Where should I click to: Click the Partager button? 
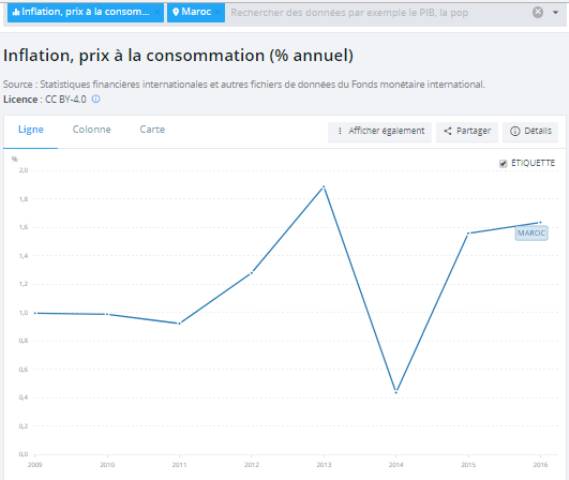point(467,131)
